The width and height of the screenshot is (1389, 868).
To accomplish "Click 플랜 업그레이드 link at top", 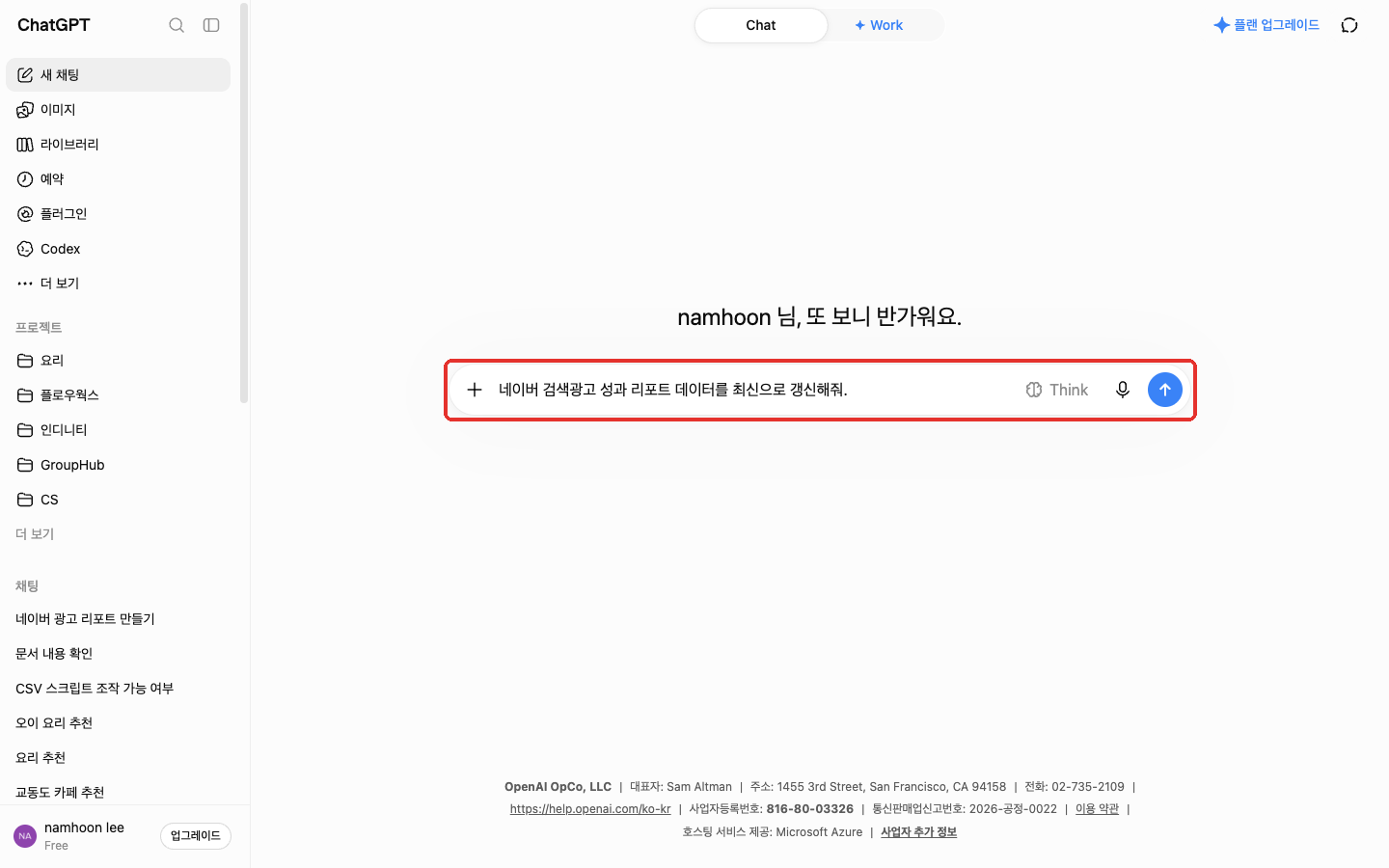I will click(1266, 25).
